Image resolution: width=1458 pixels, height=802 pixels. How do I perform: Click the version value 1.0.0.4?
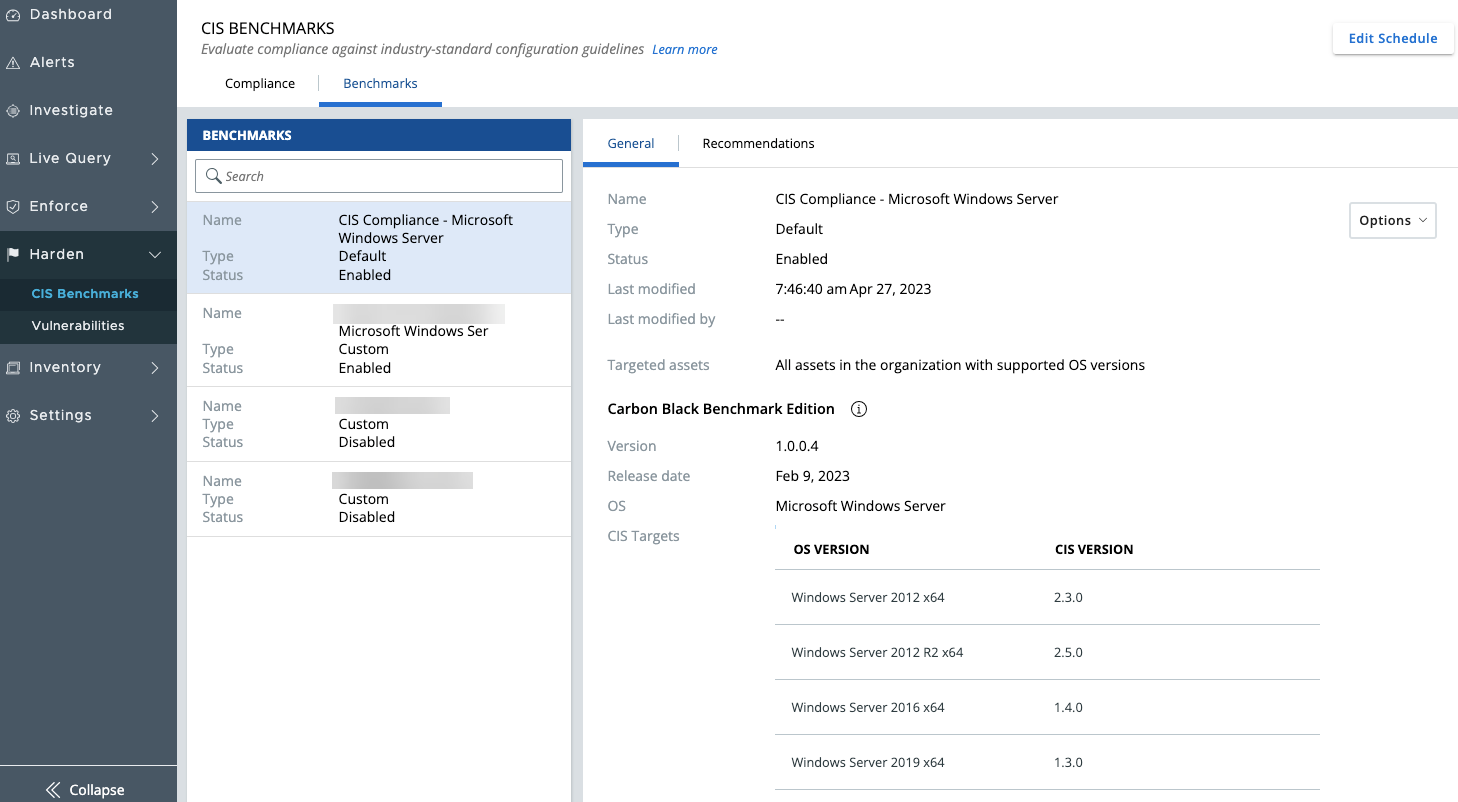tap(797, 447)
